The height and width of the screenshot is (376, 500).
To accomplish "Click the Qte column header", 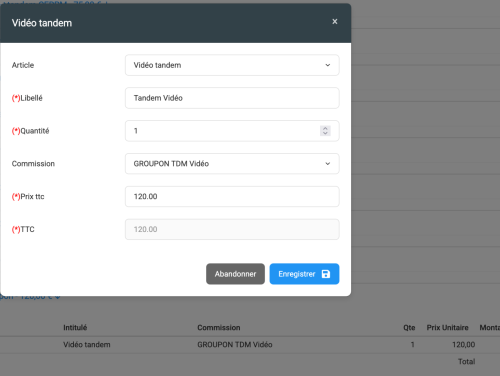I will coord(409,328).
